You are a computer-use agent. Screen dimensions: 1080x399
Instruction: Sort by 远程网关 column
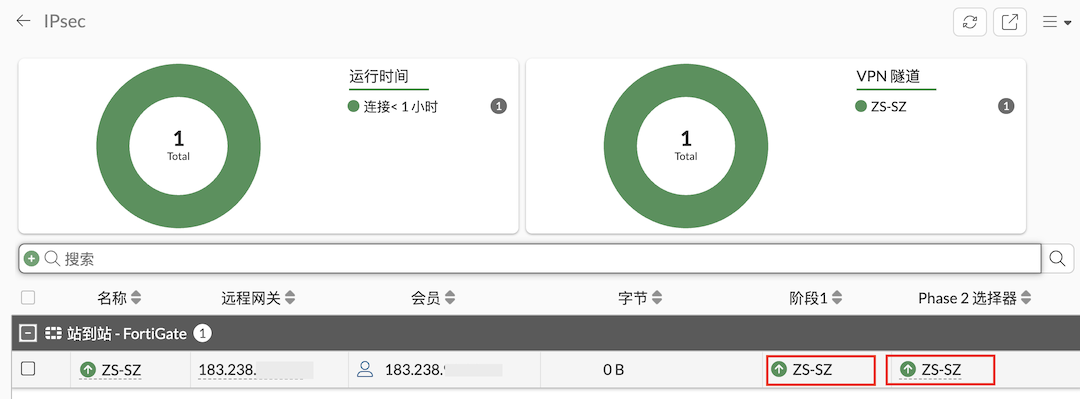point(258,298)
